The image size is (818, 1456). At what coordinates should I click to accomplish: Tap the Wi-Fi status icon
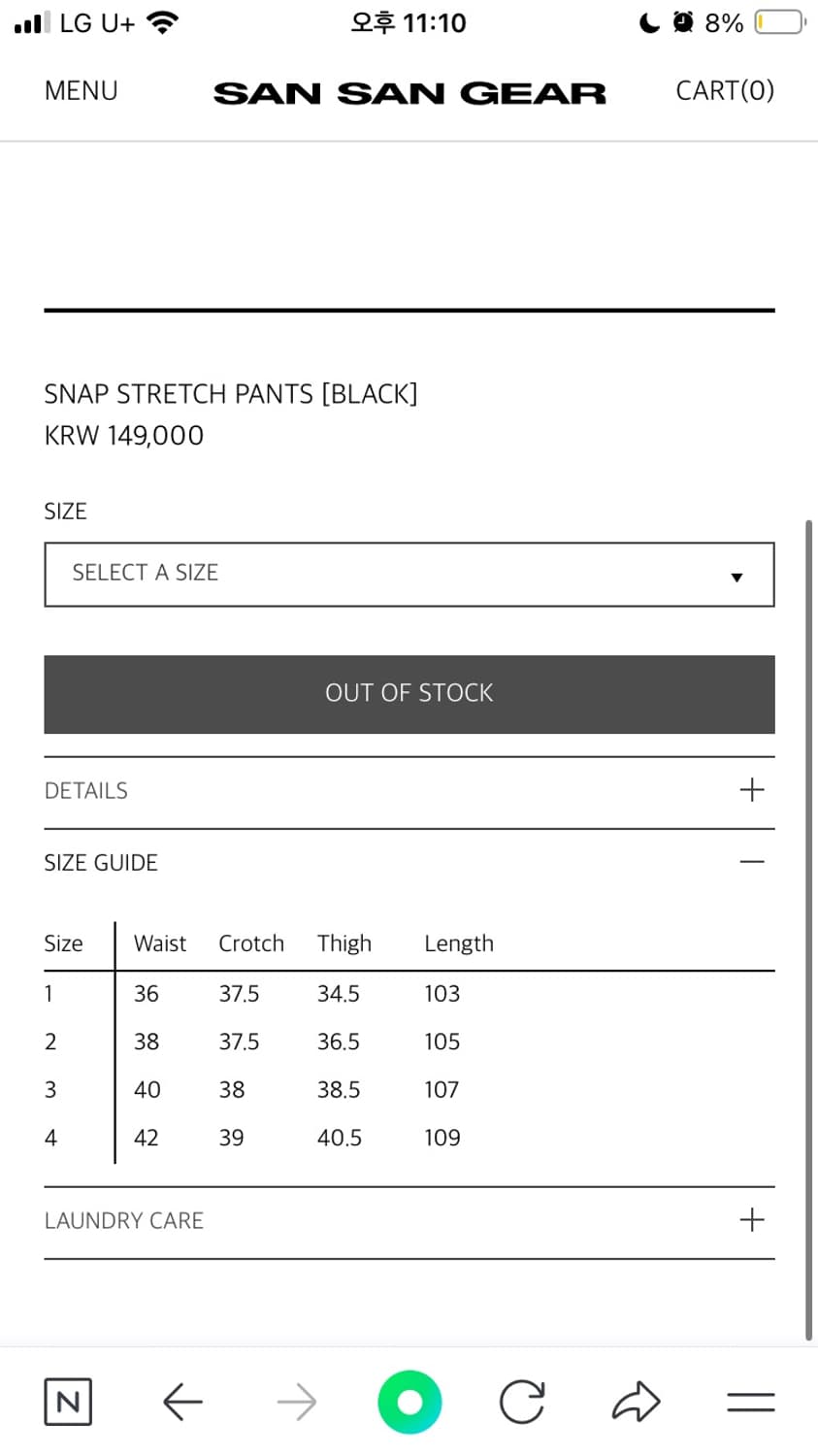(162, 22)
